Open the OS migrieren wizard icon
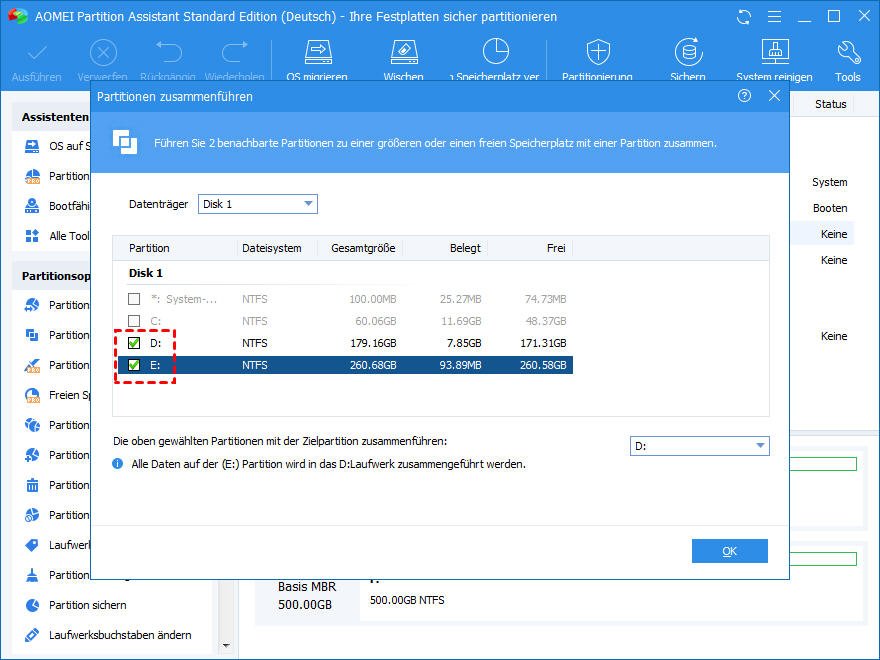The image size is (880, 660). [x=317, y=54]
